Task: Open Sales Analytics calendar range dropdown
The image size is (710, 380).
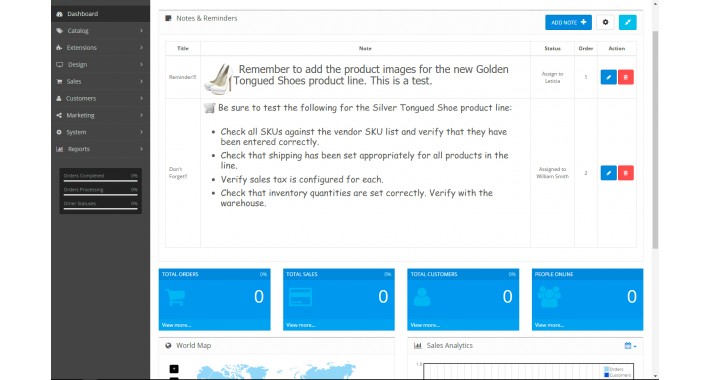Action: [630, 346]
